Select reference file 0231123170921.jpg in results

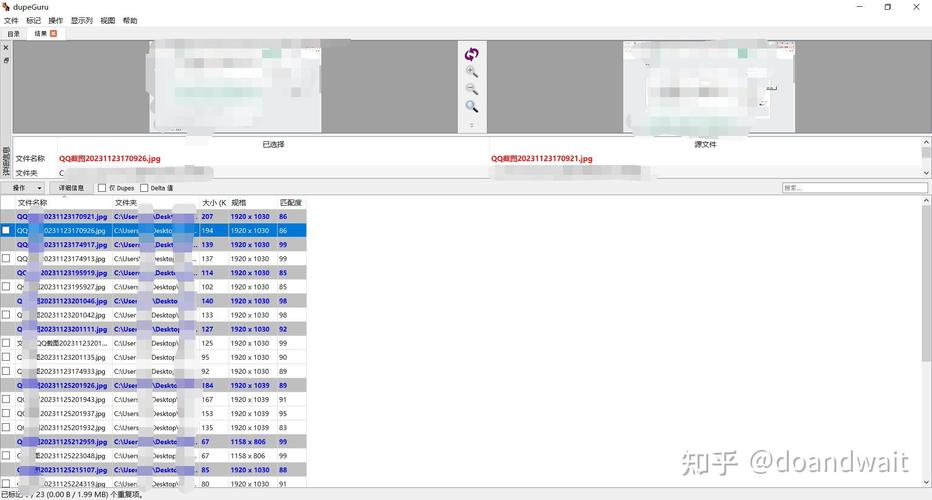(x=153, y=216)
